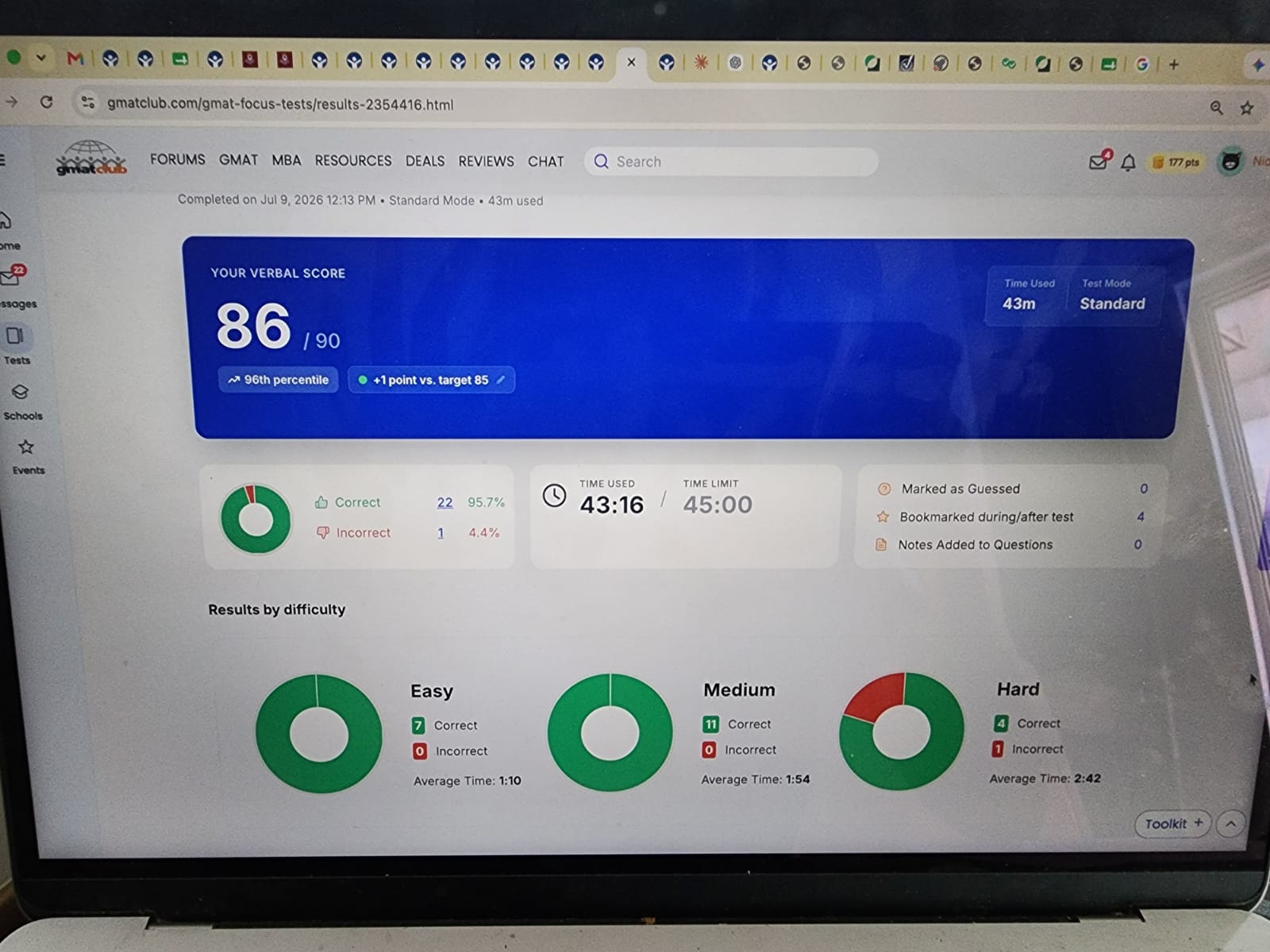Image resolution: width=1270 pixels, height=952 pixels.
Task: View the 177 pts points badge
Action: [1176, 163]
